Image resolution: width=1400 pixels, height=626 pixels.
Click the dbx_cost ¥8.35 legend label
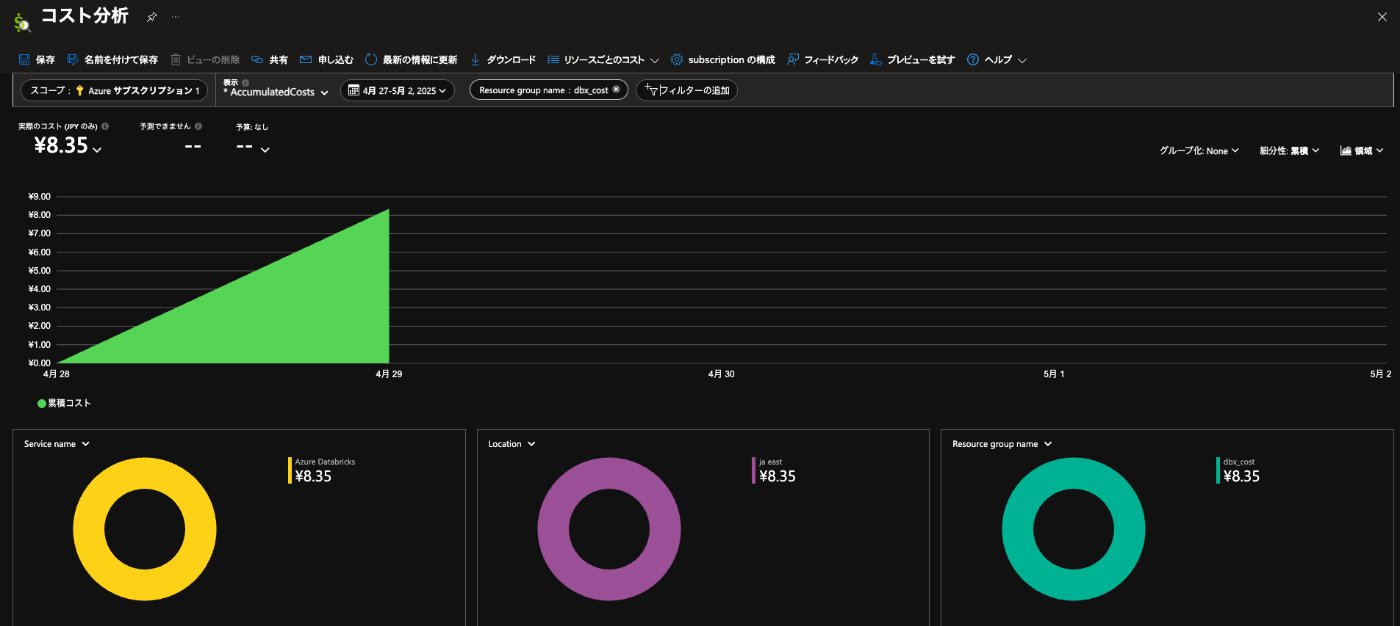pos(1241,470)
